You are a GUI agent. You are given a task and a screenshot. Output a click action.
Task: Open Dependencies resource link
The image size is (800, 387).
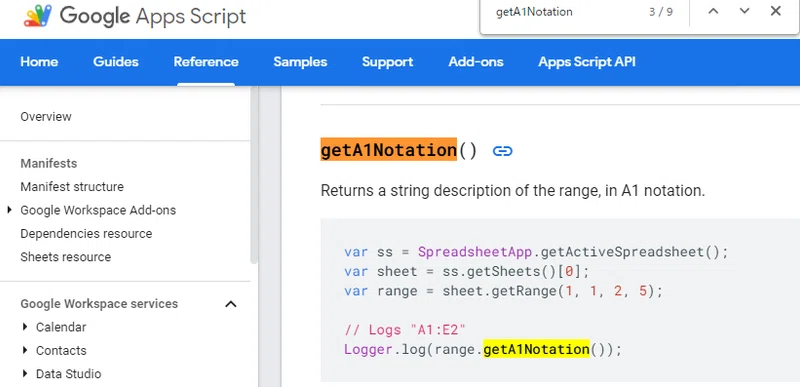pos(86,234)
